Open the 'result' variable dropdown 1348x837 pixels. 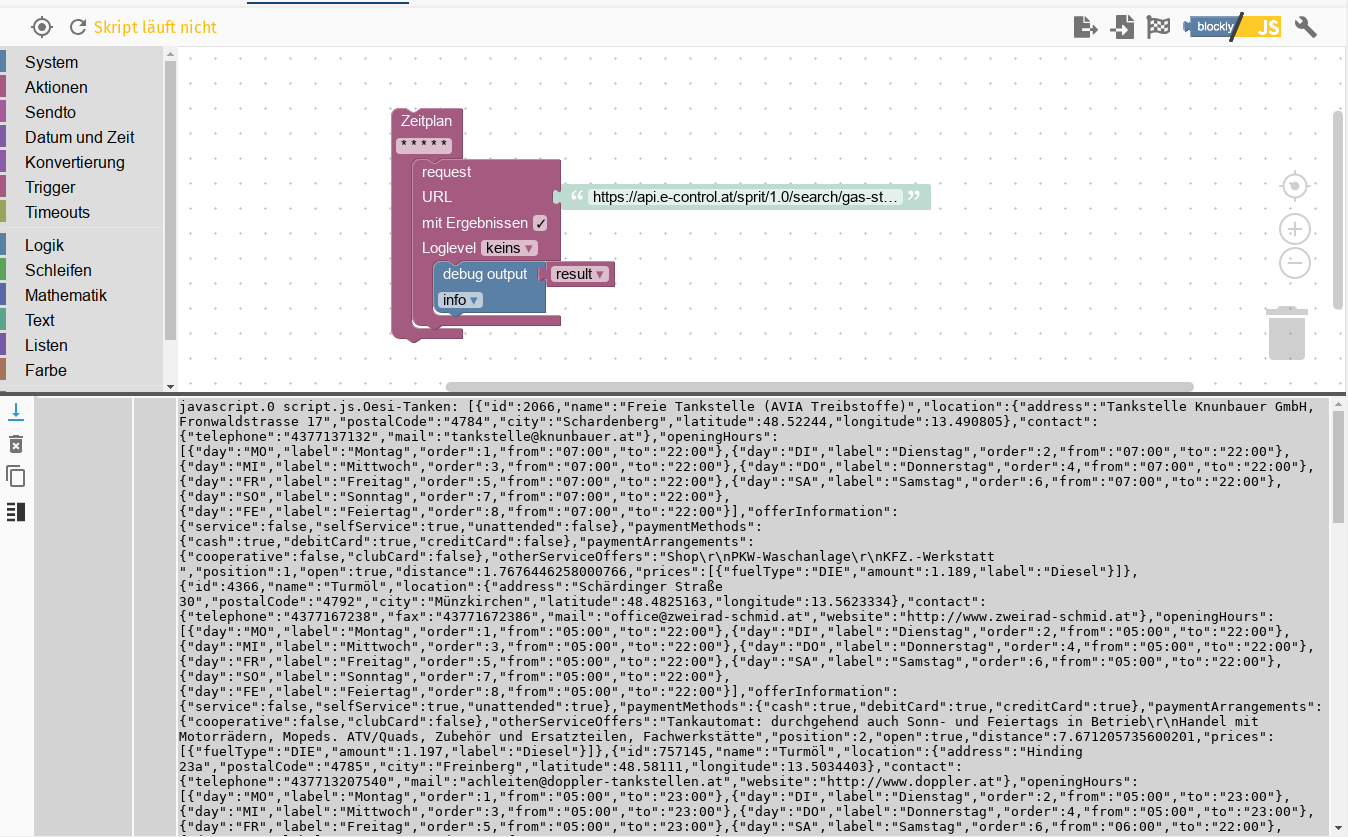(x=580, y=274)
